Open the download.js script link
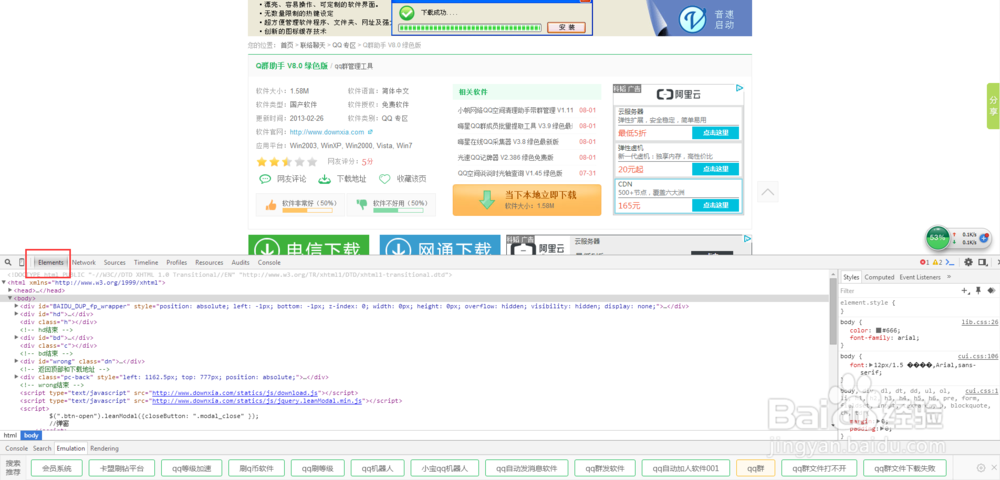The image size is (1000, 480). (x=235, y=393)
